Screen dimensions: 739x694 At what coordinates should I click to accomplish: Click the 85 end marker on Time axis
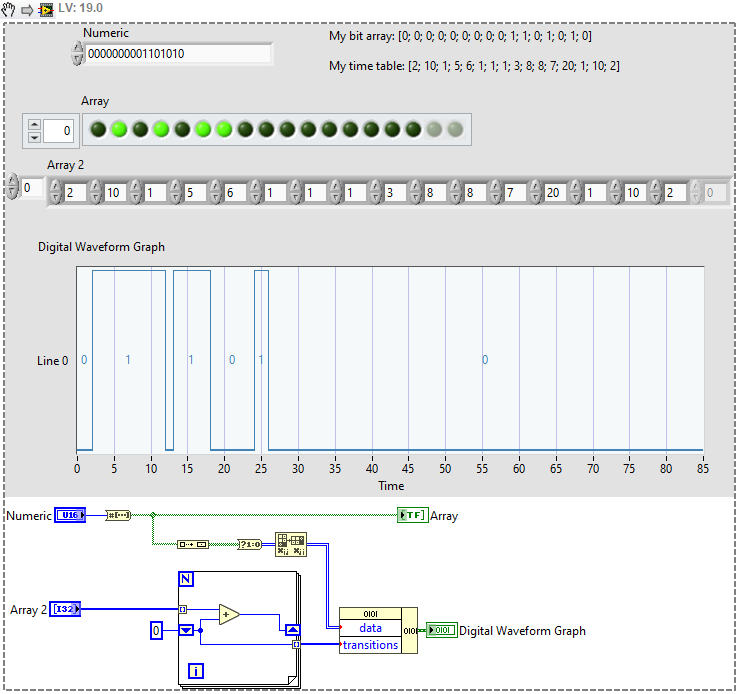(x=702, y=467)
